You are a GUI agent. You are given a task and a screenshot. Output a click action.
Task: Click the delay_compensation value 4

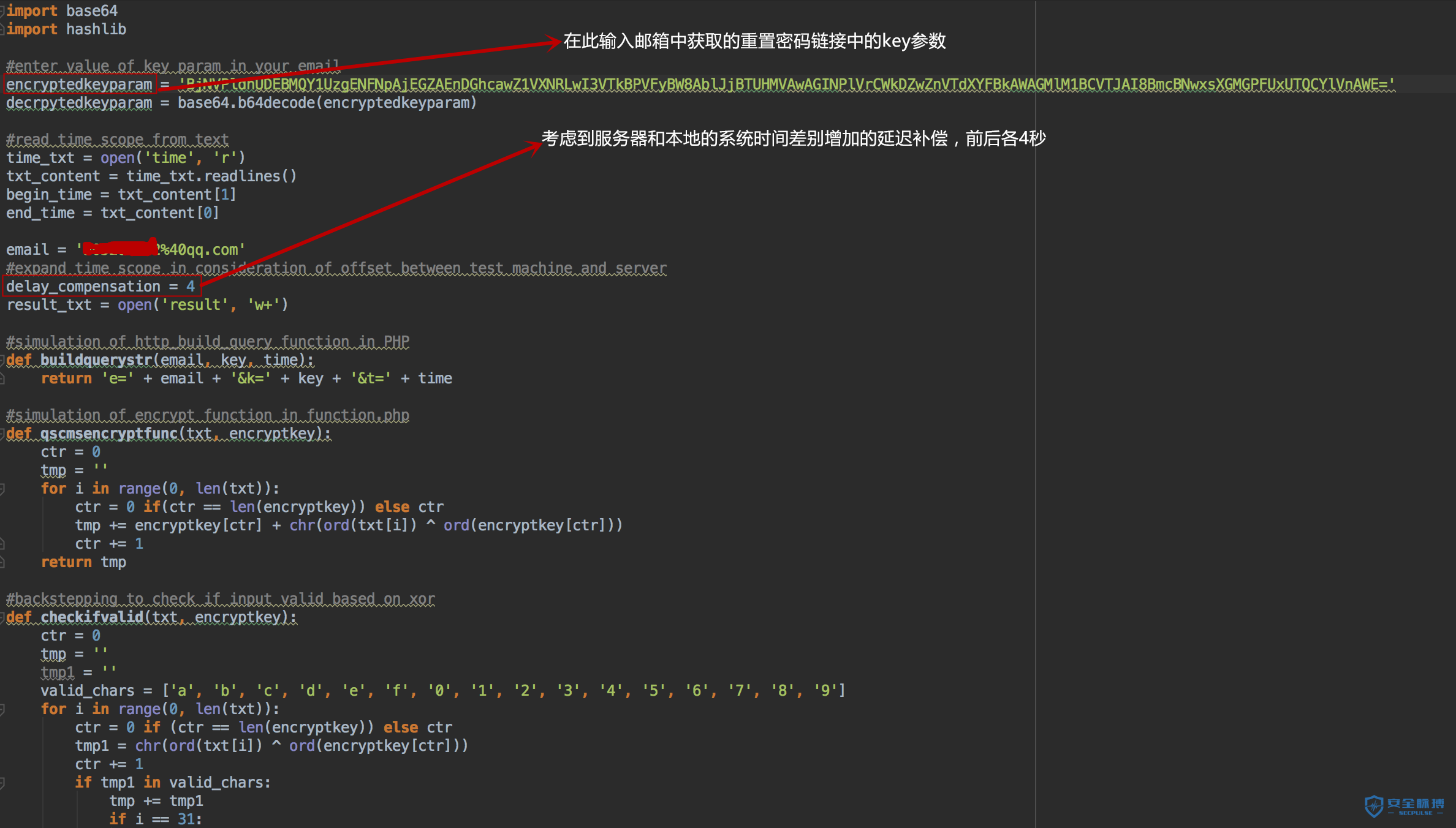[x=191, y=287]
